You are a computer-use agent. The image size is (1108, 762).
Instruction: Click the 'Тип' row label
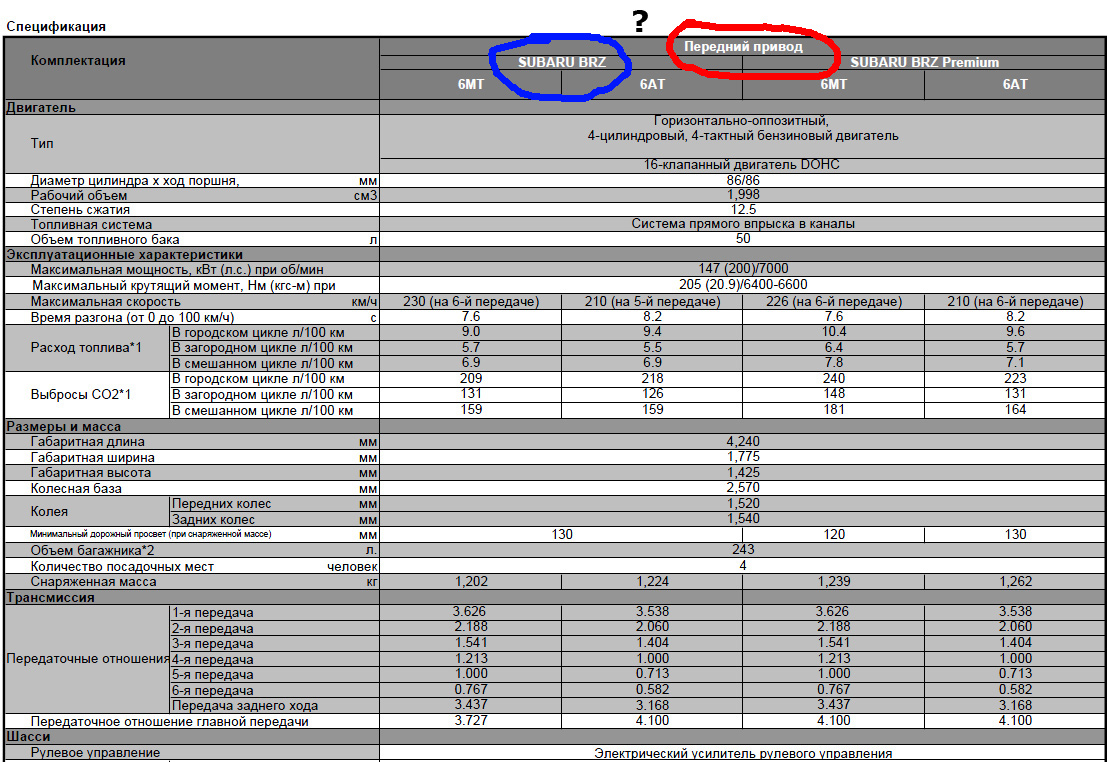click(42, 143)
